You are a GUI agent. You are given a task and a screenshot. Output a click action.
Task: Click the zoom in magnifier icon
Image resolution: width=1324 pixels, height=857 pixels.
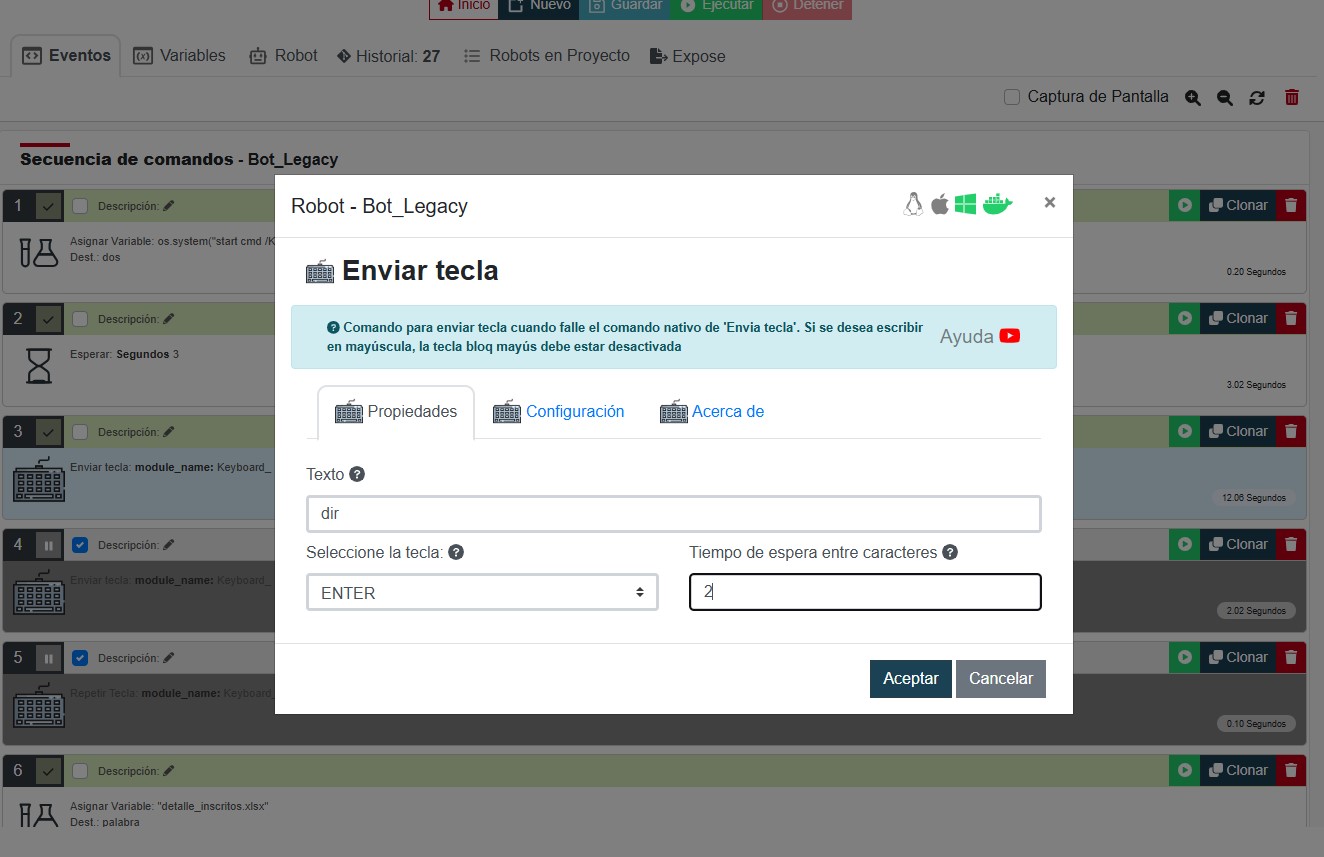[1192, 98]
